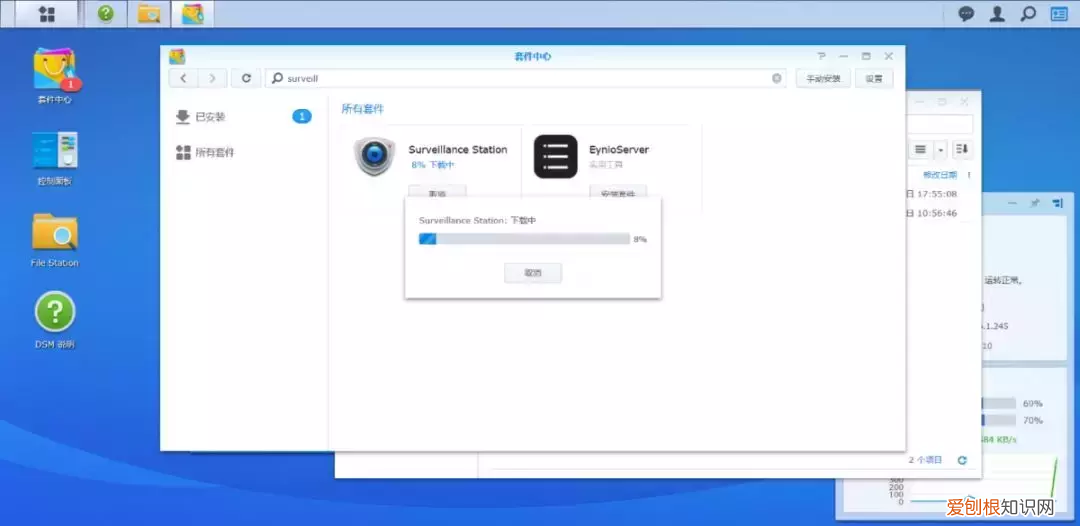Click 安装套件 under EynioServer

click(x=618, y=192)
